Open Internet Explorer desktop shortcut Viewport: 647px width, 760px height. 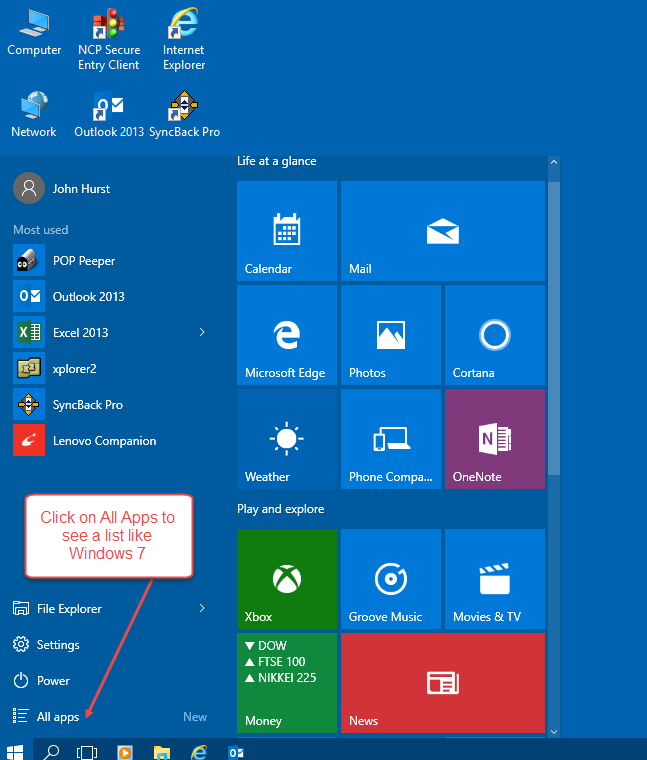184,40
